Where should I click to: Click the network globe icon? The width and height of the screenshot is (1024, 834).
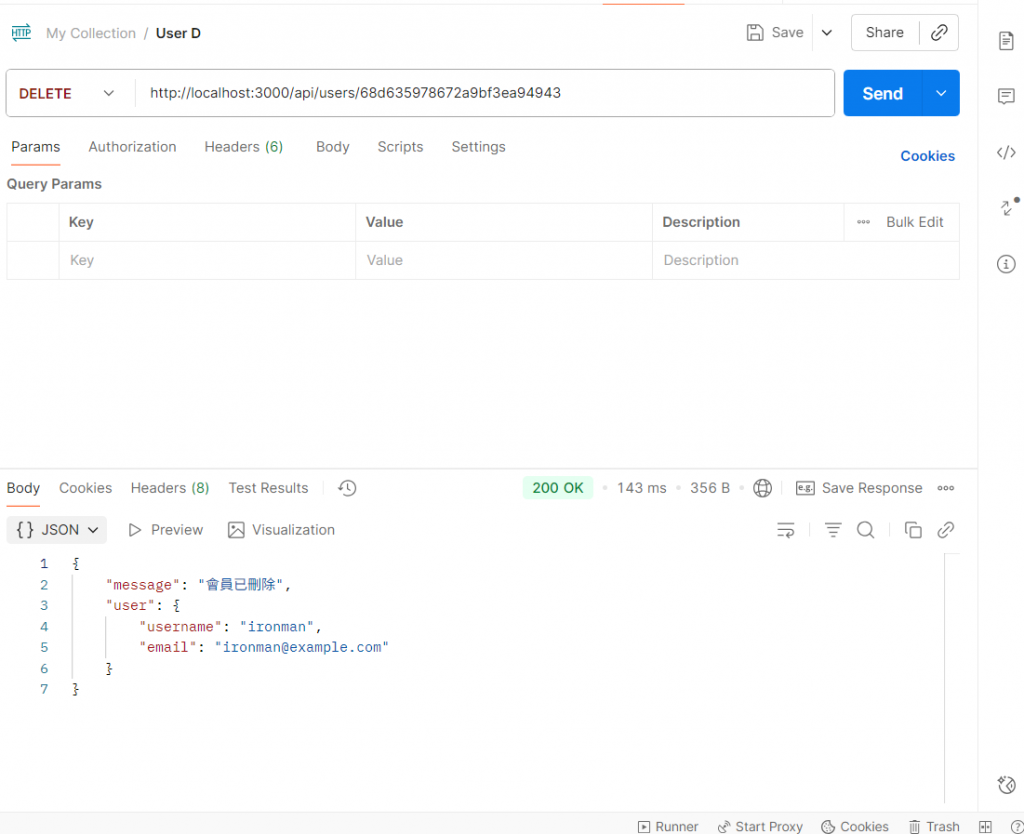[x=762, y=488]
